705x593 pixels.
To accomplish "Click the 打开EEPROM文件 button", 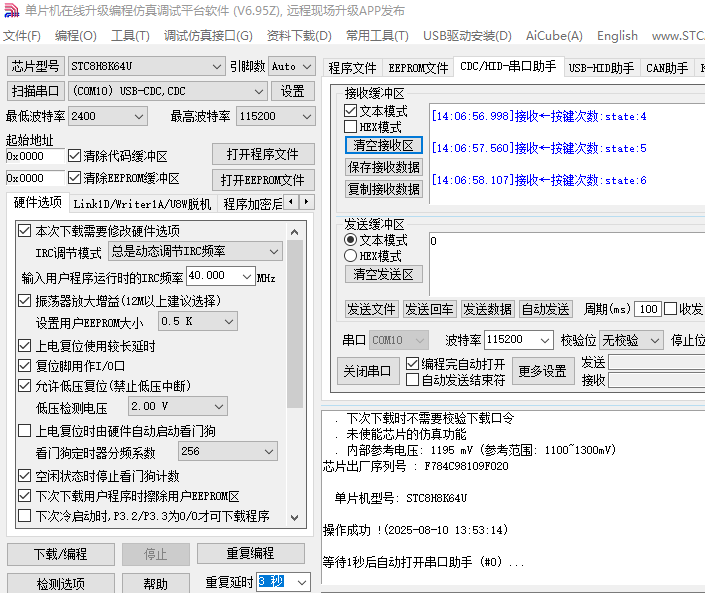I will pos(263,180).
